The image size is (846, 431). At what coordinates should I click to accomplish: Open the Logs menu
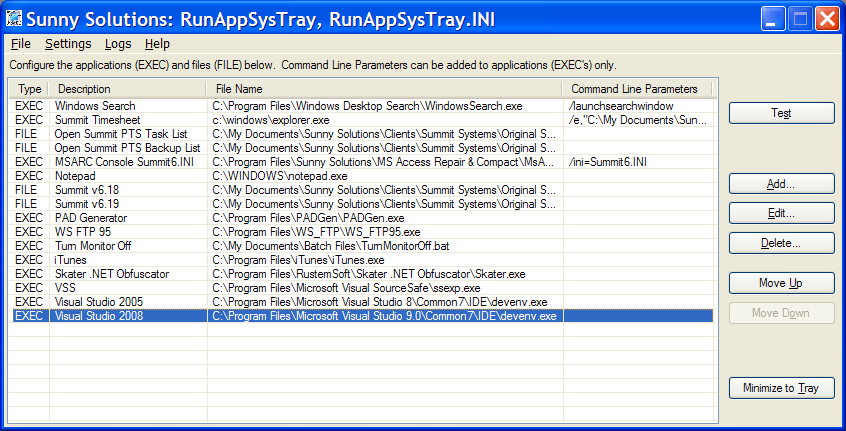tap(118, 44)
